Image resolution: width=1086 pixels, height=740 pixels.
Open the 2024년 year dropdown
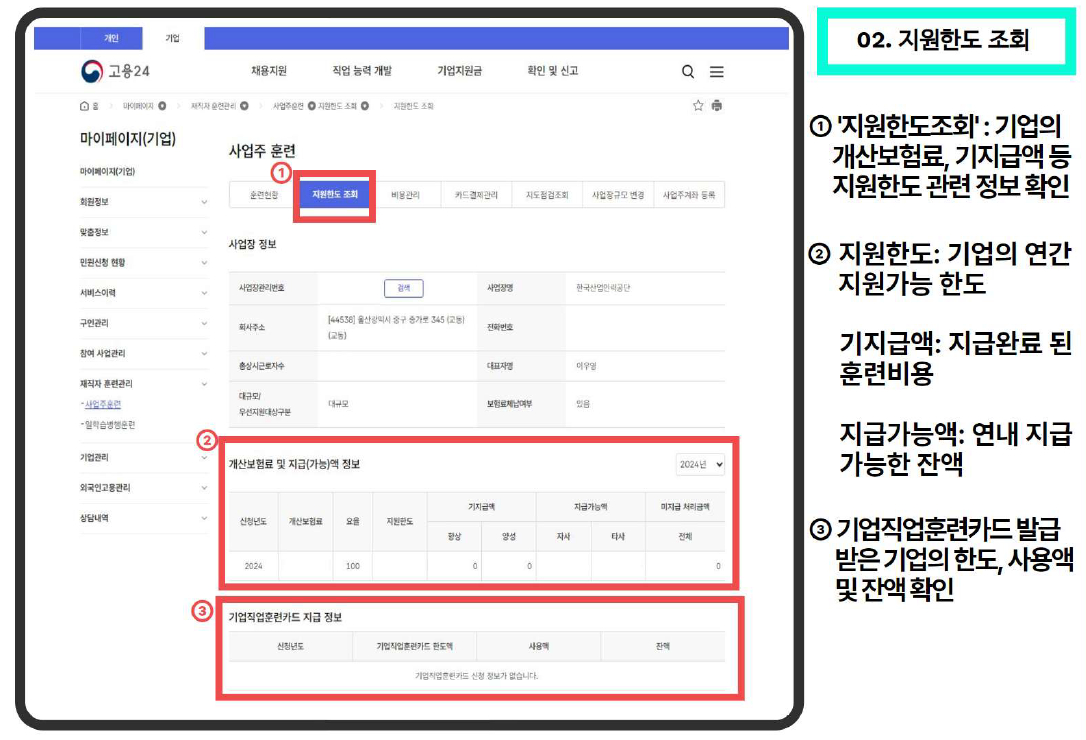[701, 464]
